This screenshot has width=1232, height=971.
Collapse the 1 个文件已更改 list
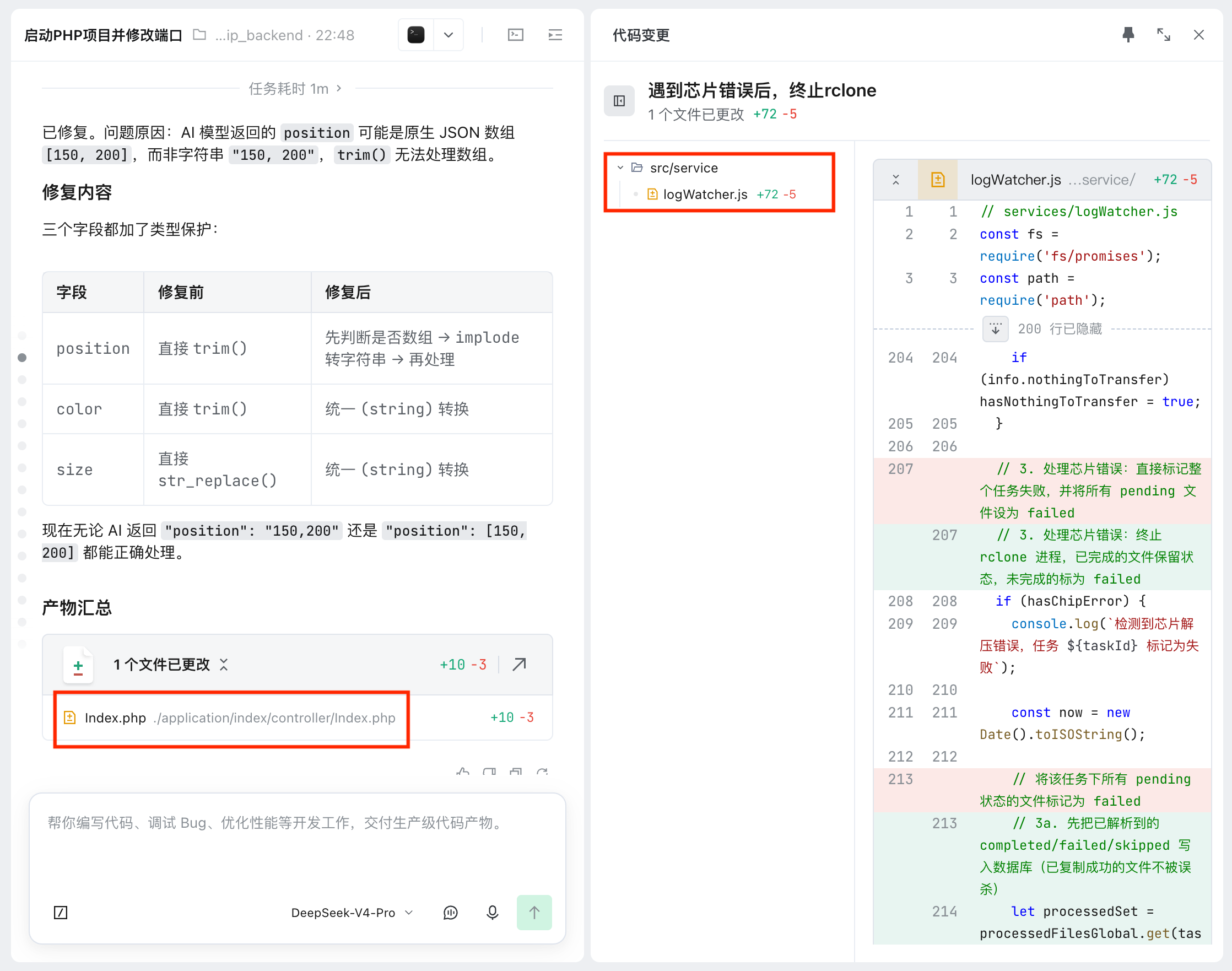tap(224, 664)
